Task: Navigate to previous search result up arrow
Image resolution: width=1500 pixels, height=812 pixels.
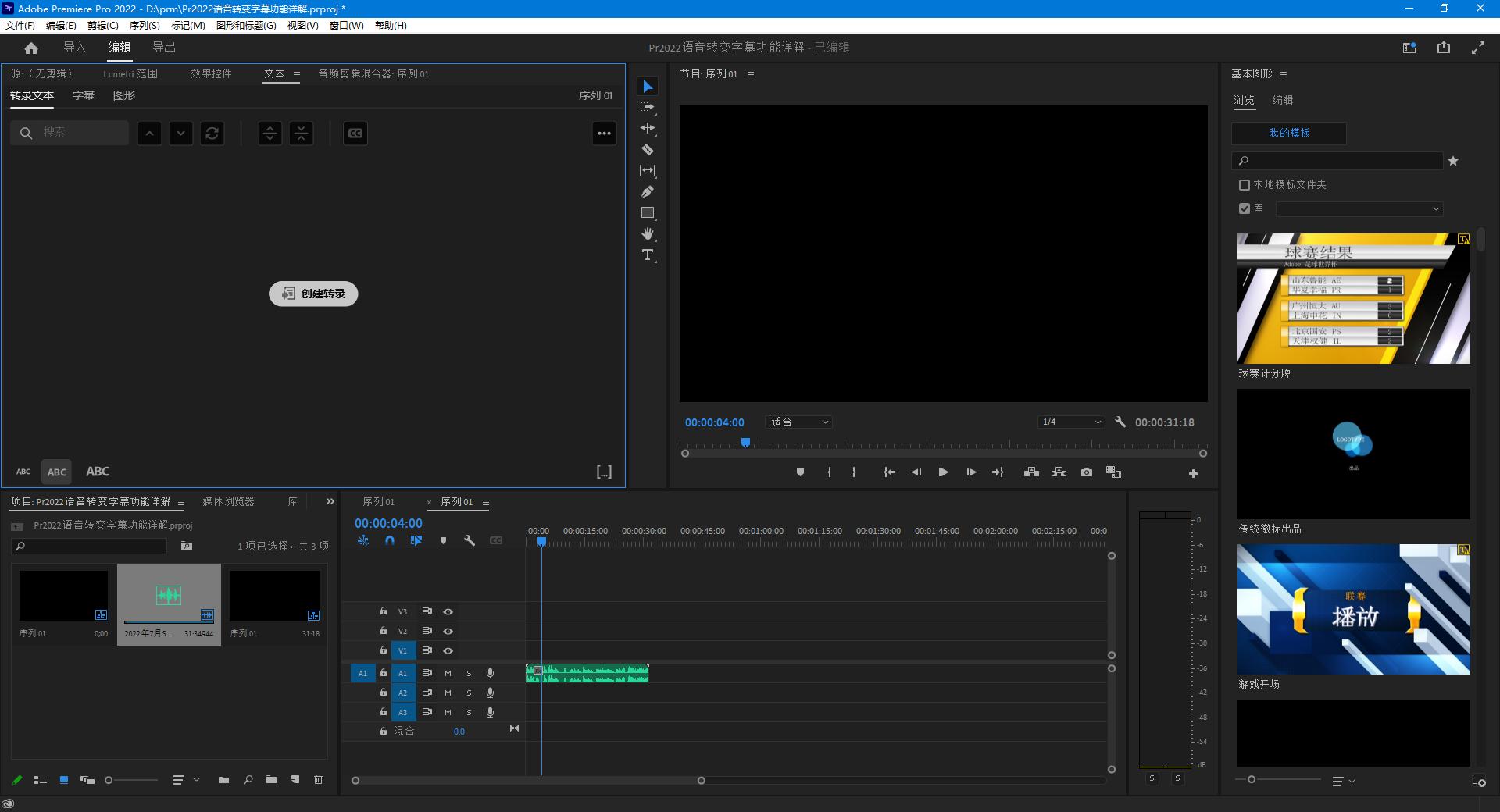Action: tap(149, 133)
